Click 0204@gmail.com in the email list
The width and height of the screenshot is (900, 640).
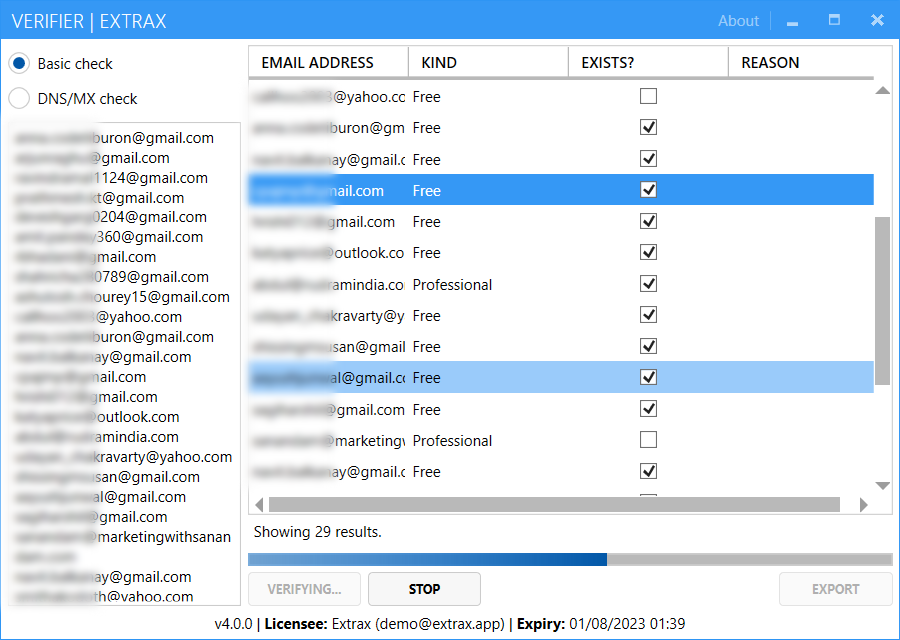tap(111, 217)
